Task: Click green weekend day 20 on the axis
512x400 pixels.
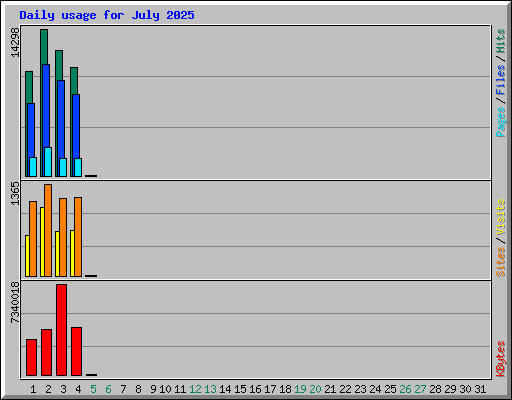Action: (x=315, y=389)
